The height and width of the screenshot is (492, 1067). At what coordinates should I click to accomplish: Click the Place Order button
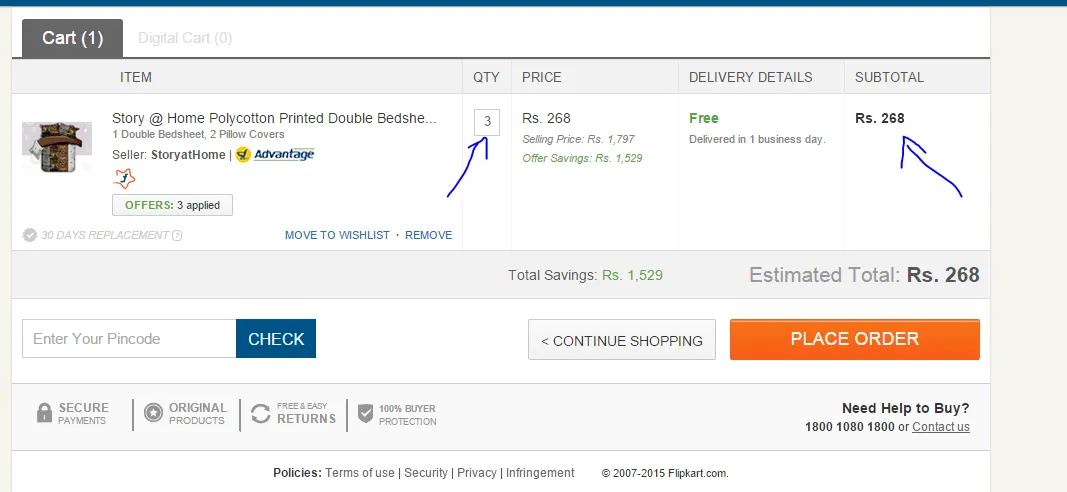coord(855,339)
